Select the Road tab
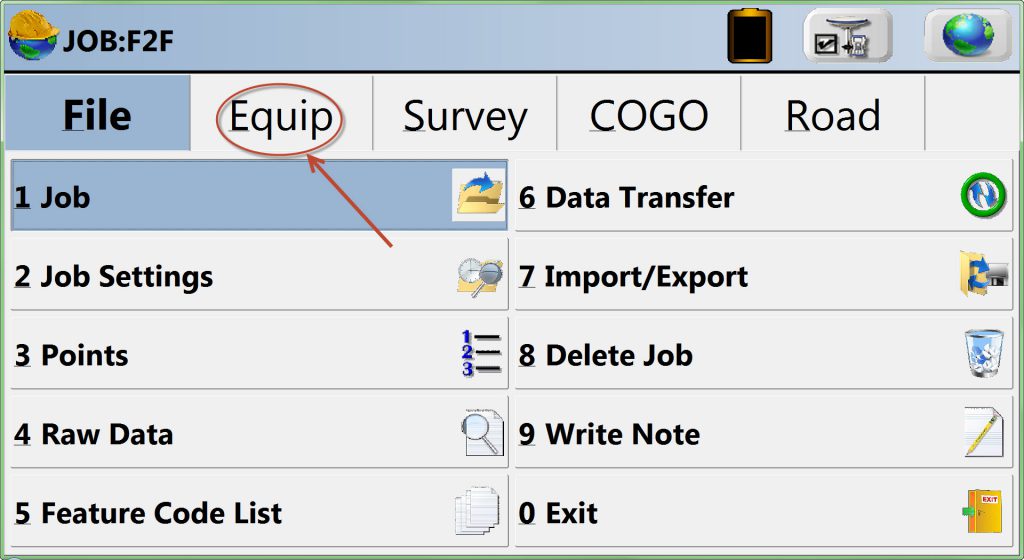The height and width of the screenshot is (560, 1024). click(x=833, y=115)
